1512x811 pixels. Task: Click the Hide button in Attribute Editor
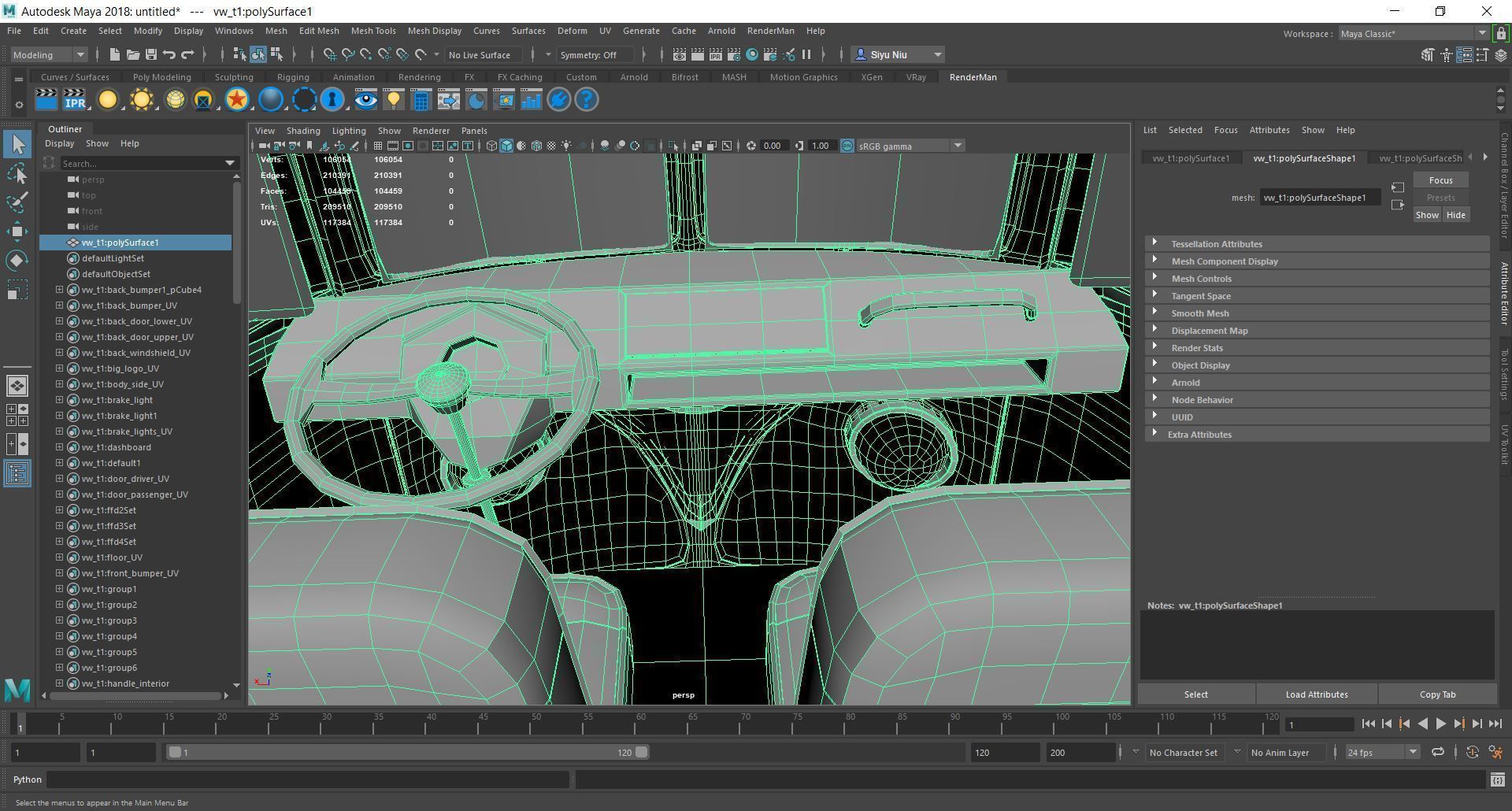point(1455,215)
